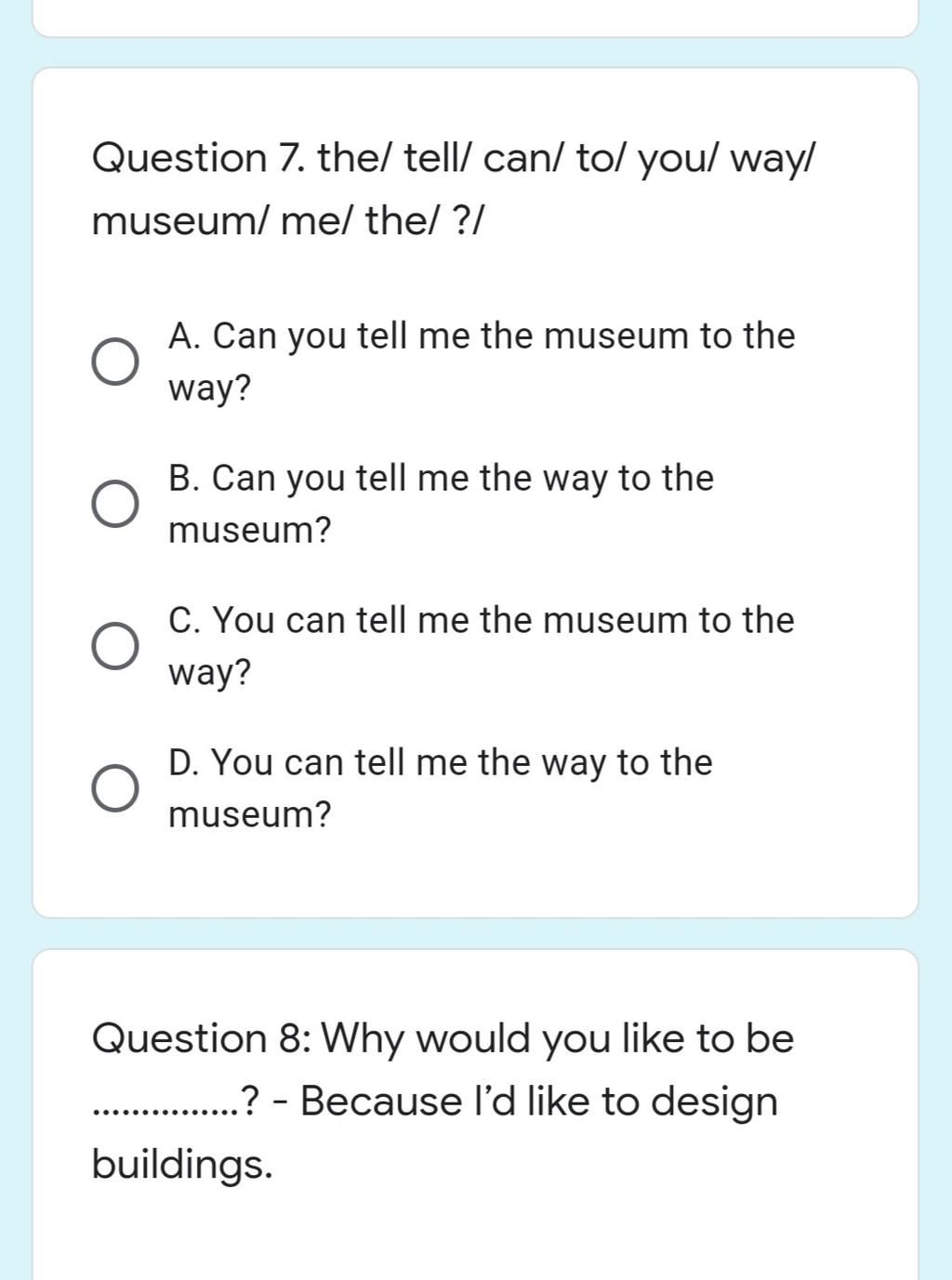Click 'museum?' on option D's second line
This screenshot has width=952, height=1280.
(x=250, y=814)
